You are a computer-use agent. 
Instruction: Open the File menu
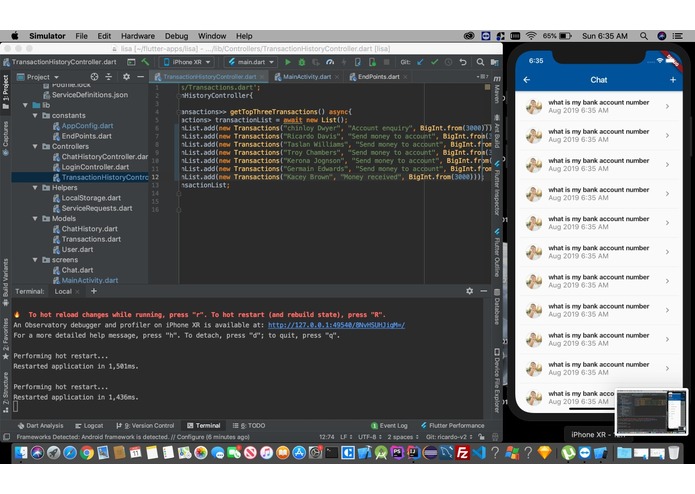coord(81,36)
